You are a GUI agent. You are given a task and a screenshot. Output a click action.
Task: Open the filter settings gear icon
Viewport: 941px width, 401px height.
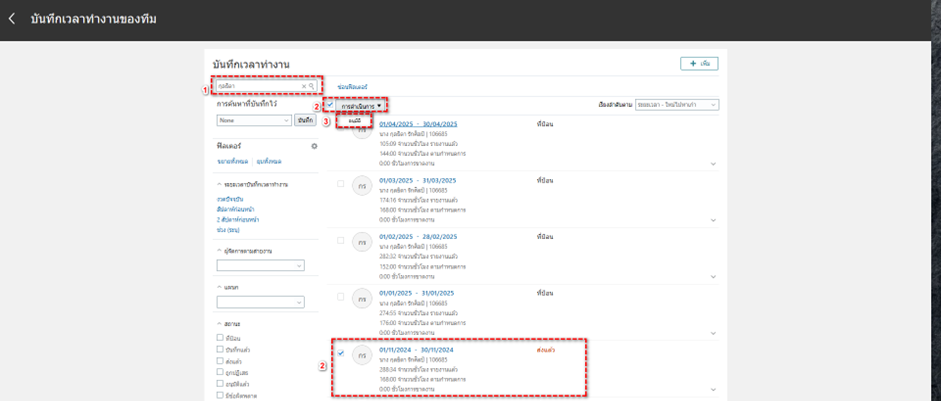tap(314, 146)
